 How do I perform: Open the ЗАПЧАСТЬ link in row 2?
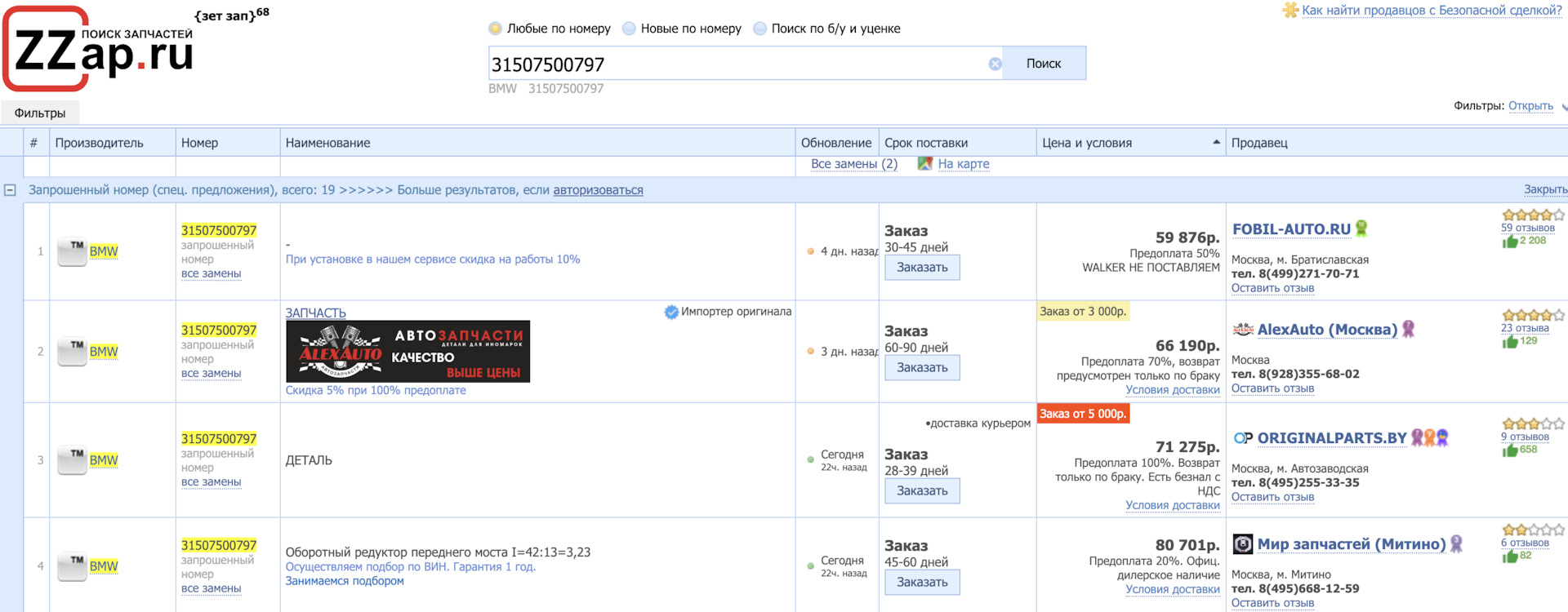coord(316,313)
